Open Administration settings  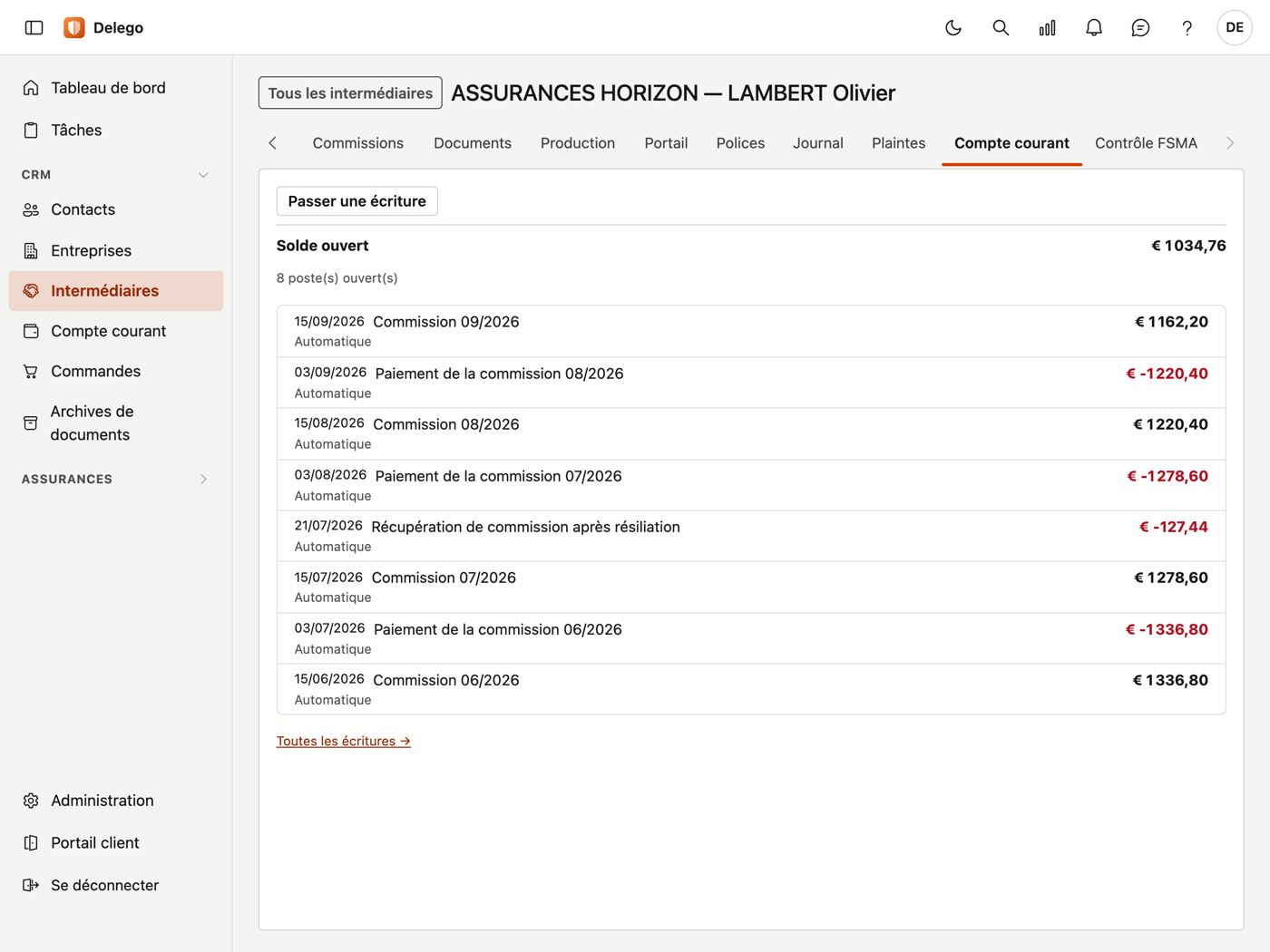tap(116, 801)
